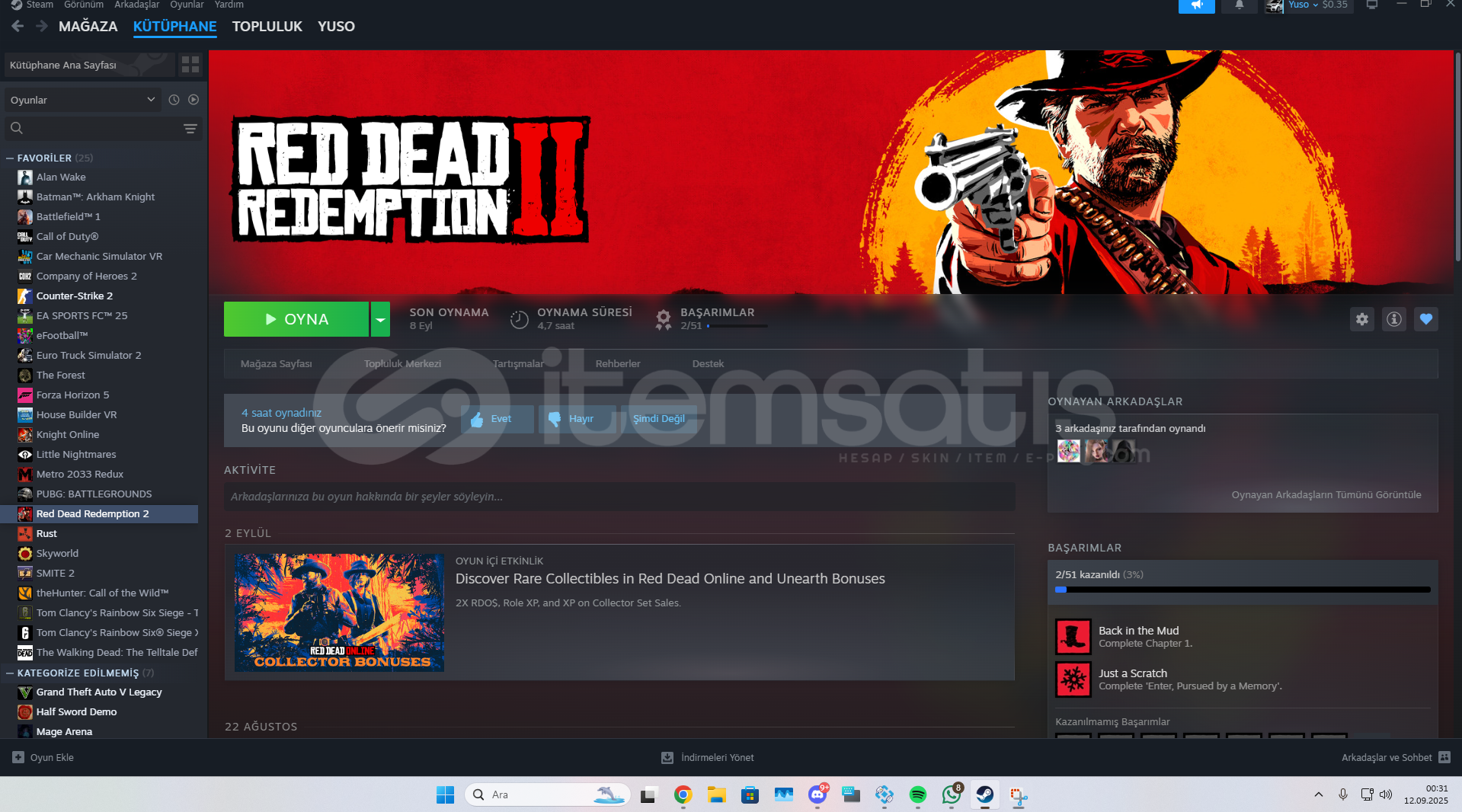Click the small achievements progress bar near BAŞARIMLAR
Screen dimensions: 1462x812
click(x=737, y=326)
